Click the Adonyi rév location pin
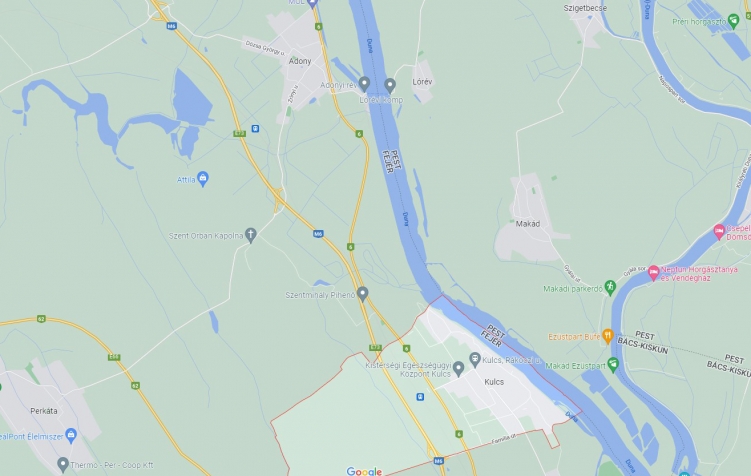 (x=364, y=84)
